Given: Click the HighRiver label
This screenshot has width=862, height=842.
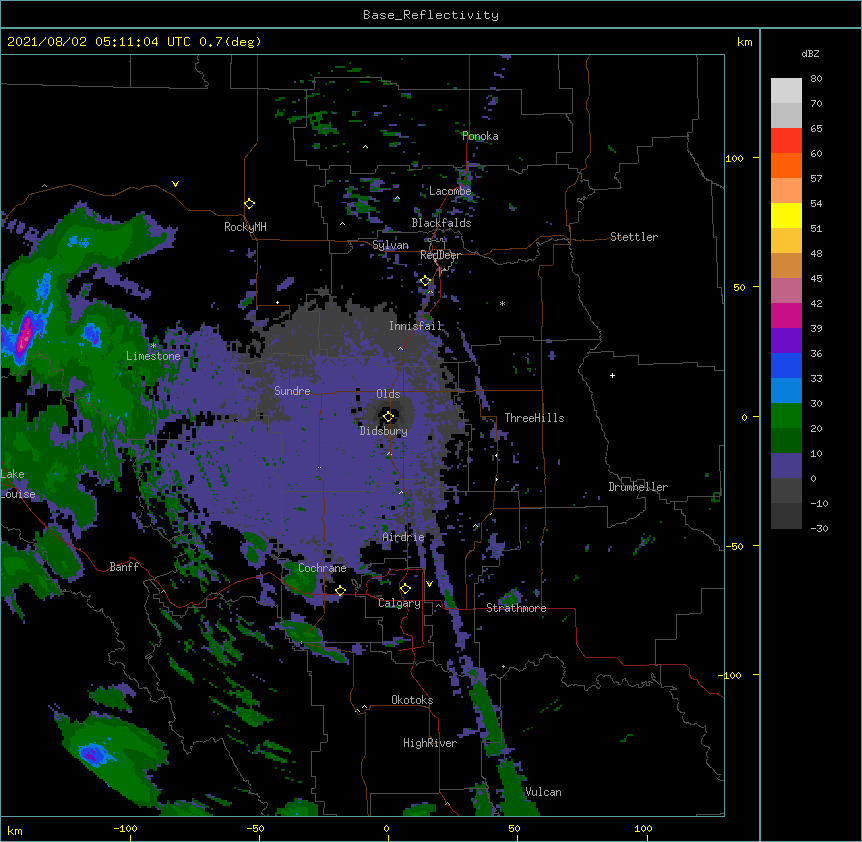Looking at the screenshot, I should pos(430,743).
